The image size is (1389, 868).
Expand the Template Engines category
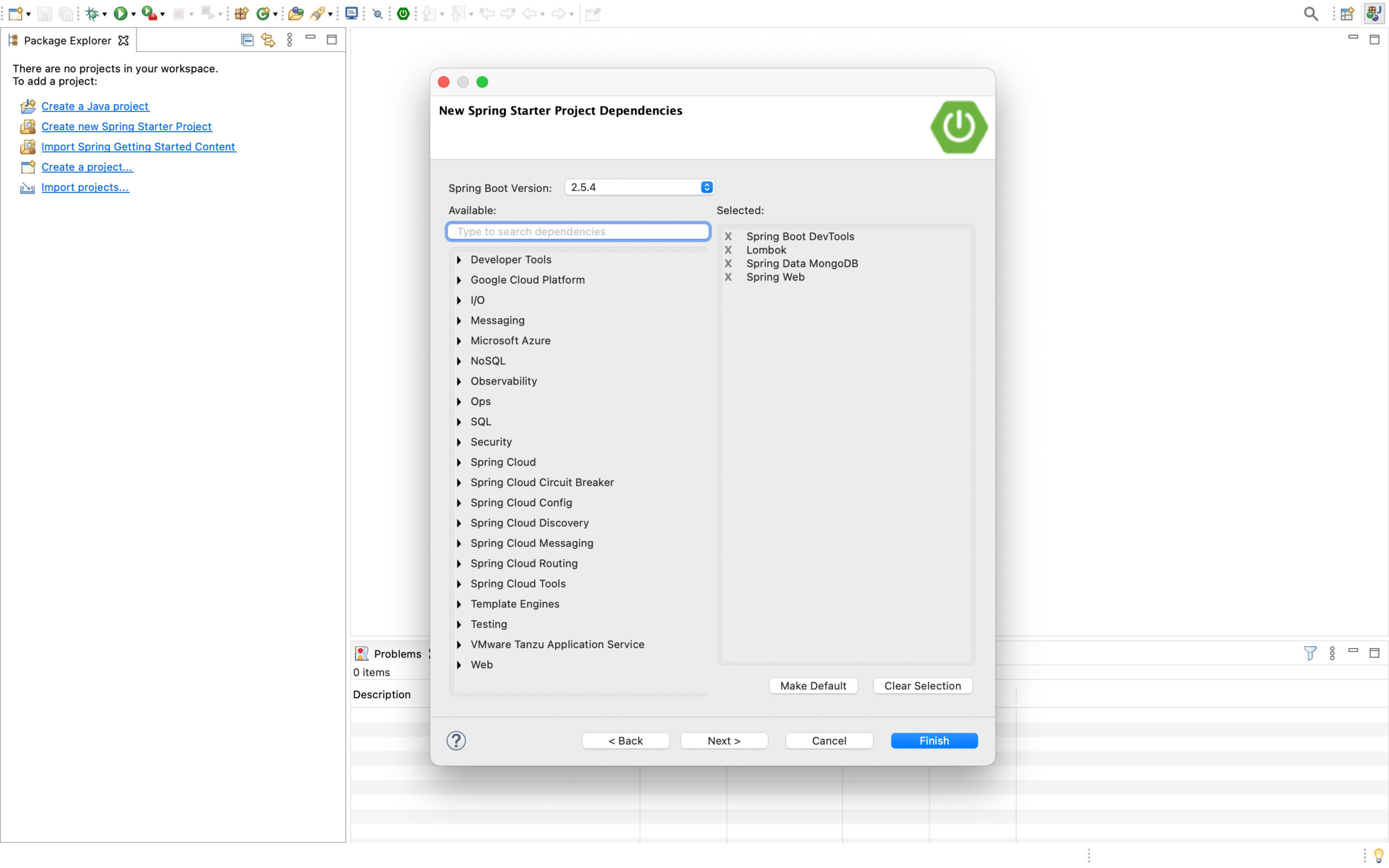[x=459, y=604]
